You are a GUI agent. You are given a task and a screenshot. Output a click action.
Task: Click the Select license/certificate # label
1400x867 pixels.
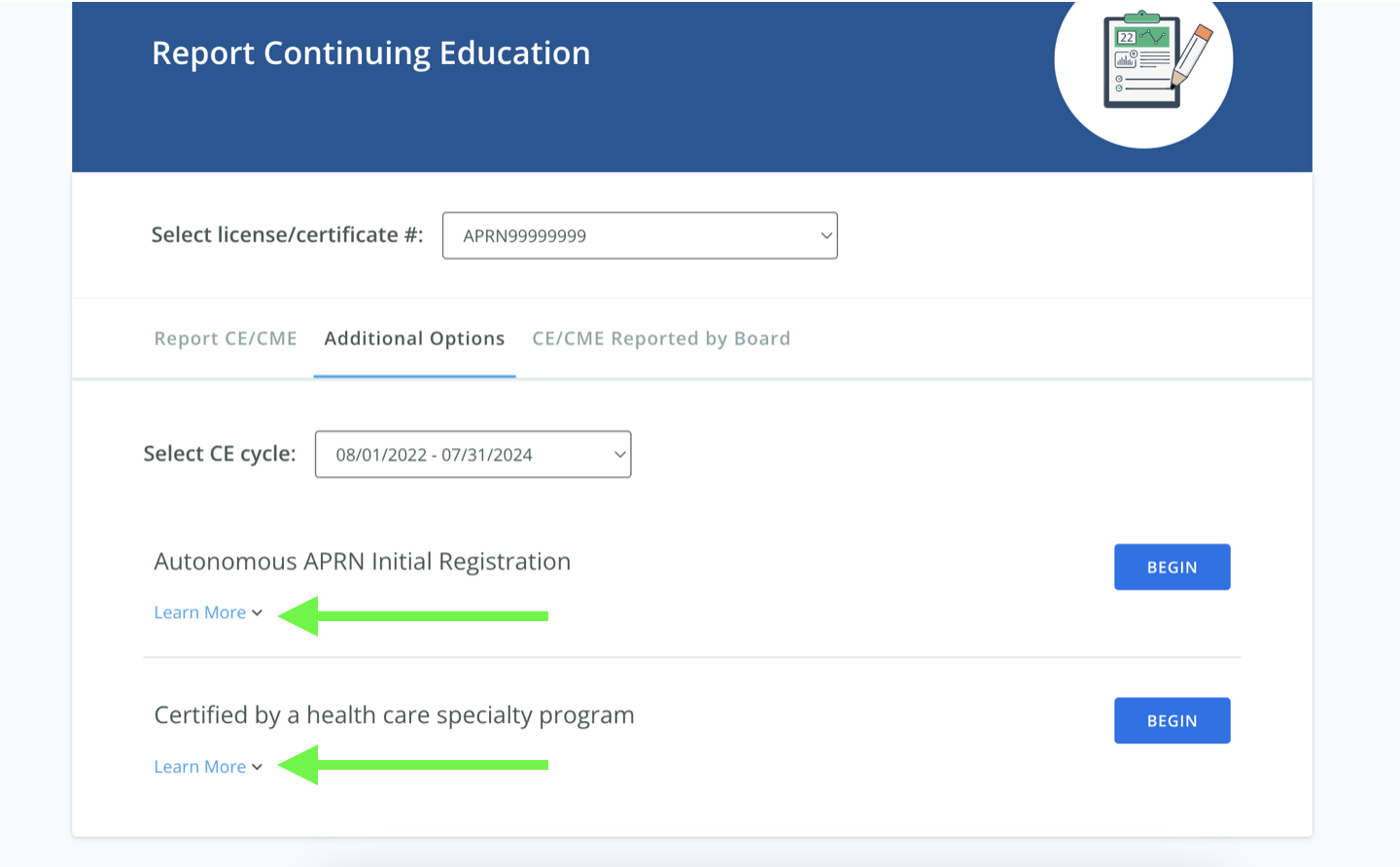coord(287,235)
